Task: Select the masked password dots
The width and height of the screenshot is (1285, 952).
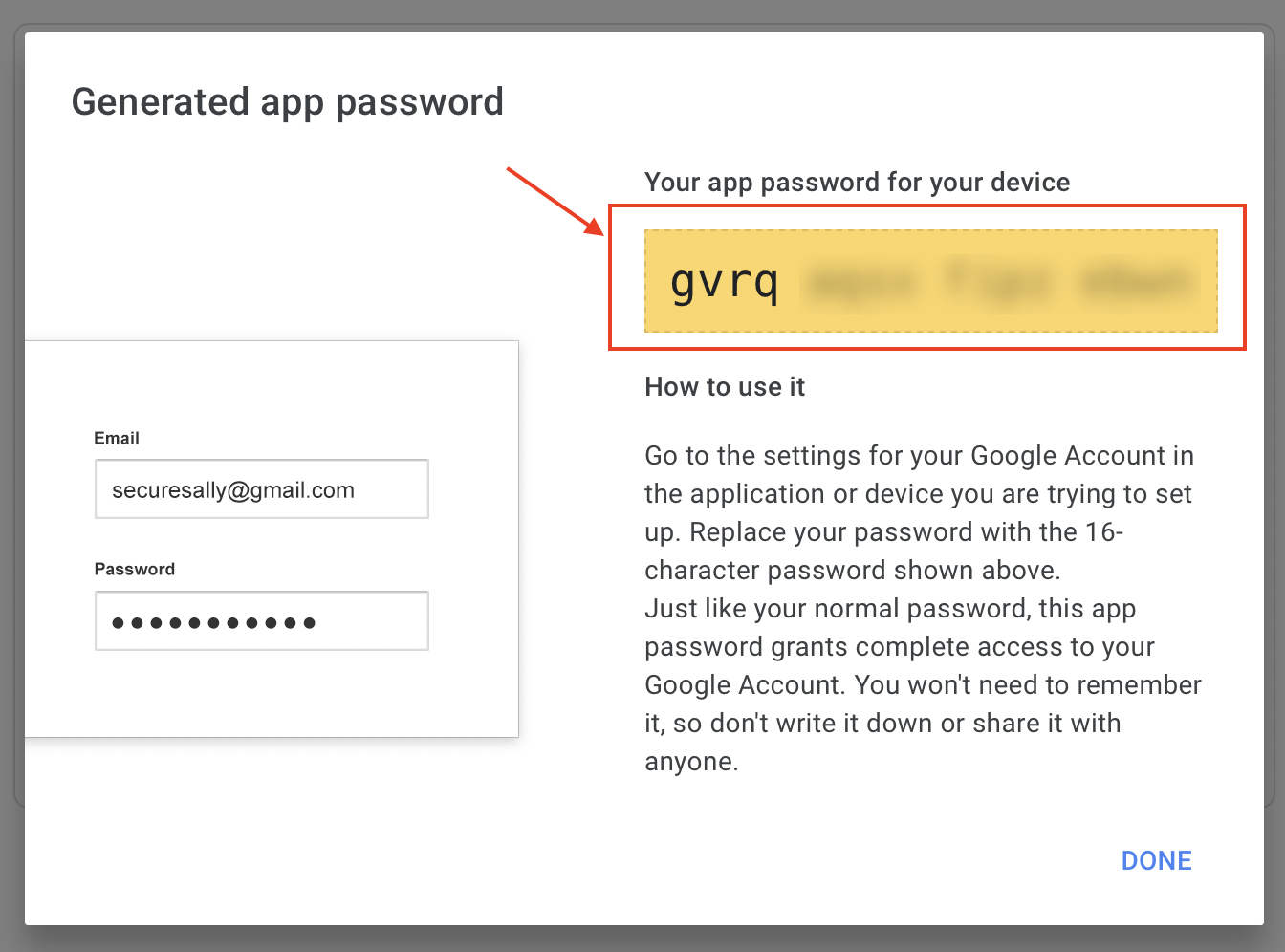Action: click(212, 621)
